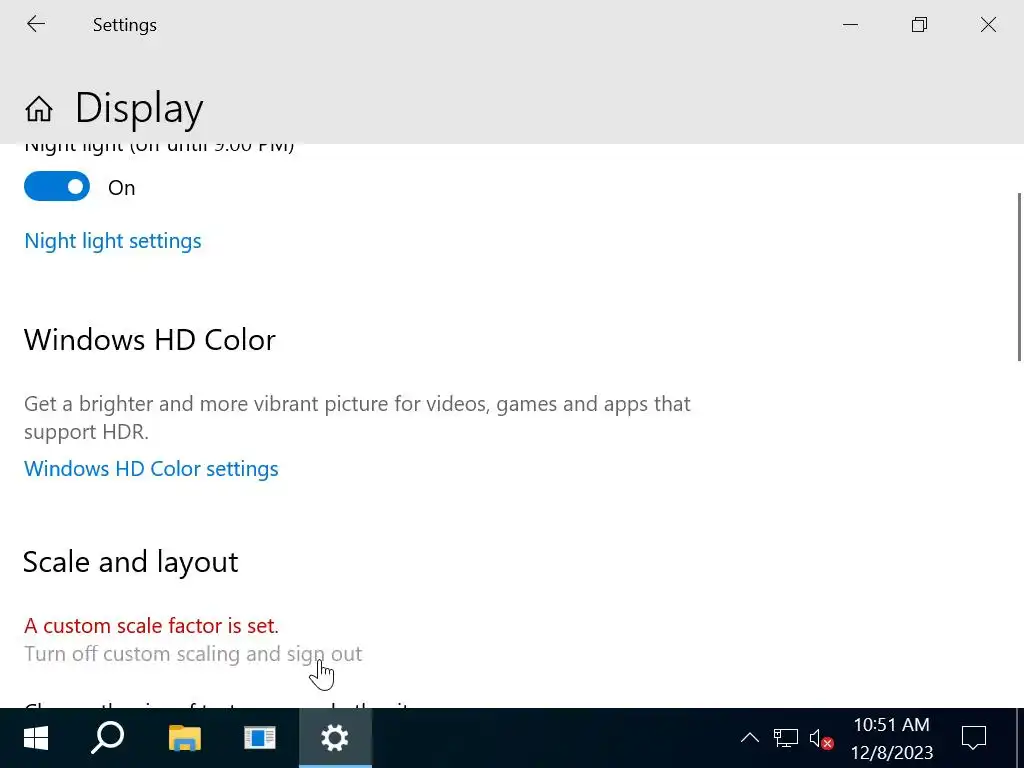Viewport: 1024px width, 768px height.
Task: Click the Settings gear taskbar icon
Action: pos(335,739)
